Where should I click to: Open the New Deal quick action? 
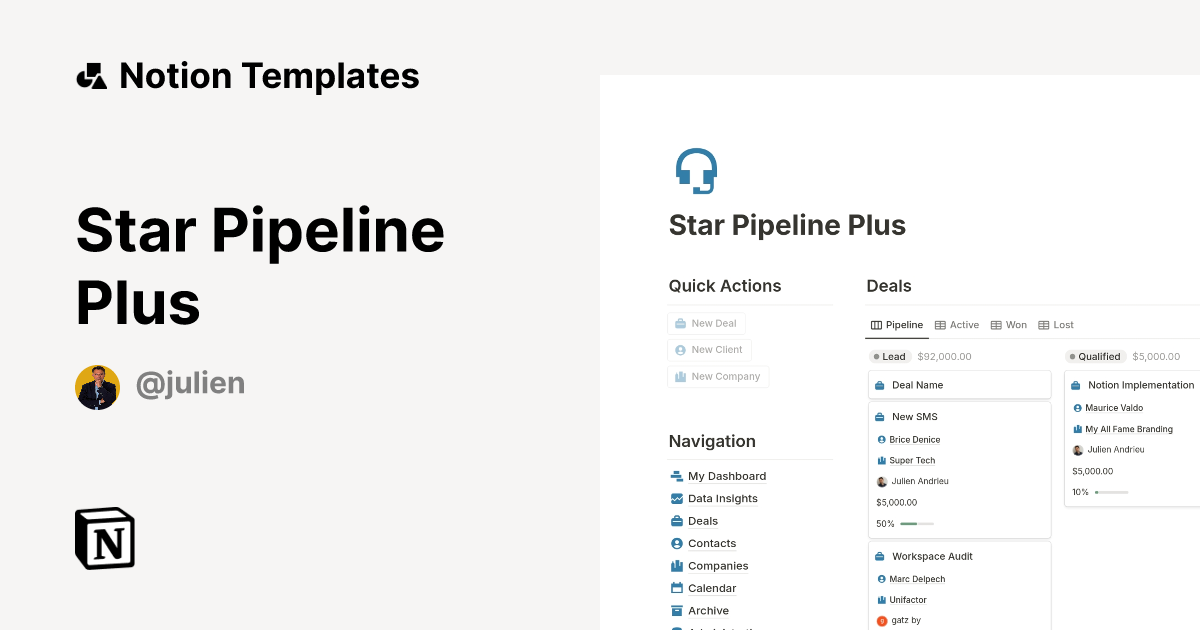706,323
